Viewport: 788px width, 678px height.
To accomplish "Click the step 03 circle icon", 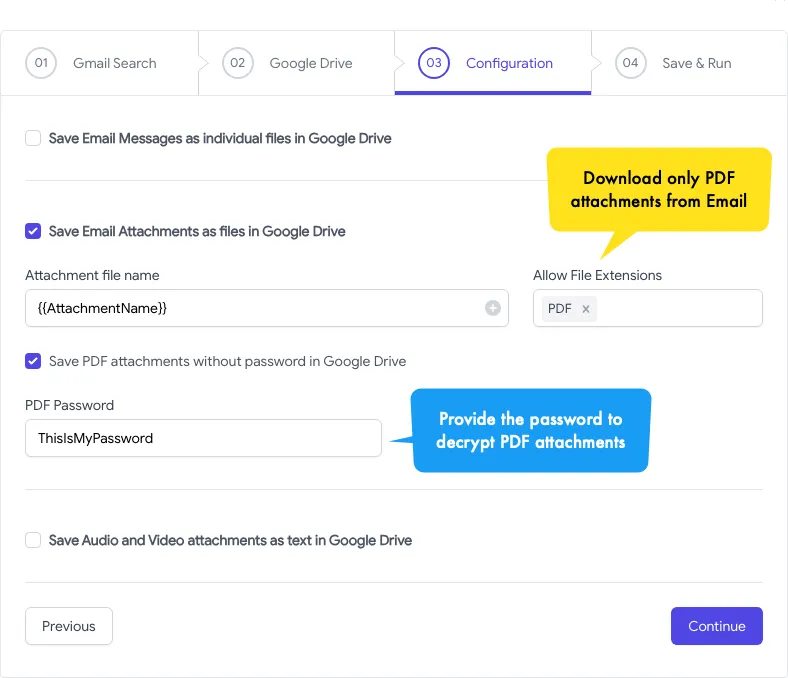I will [x=434, y=63].
